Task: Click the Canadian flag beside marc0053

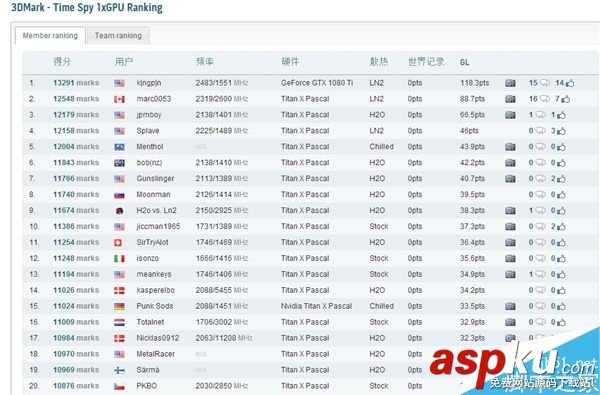Action: 119,99
